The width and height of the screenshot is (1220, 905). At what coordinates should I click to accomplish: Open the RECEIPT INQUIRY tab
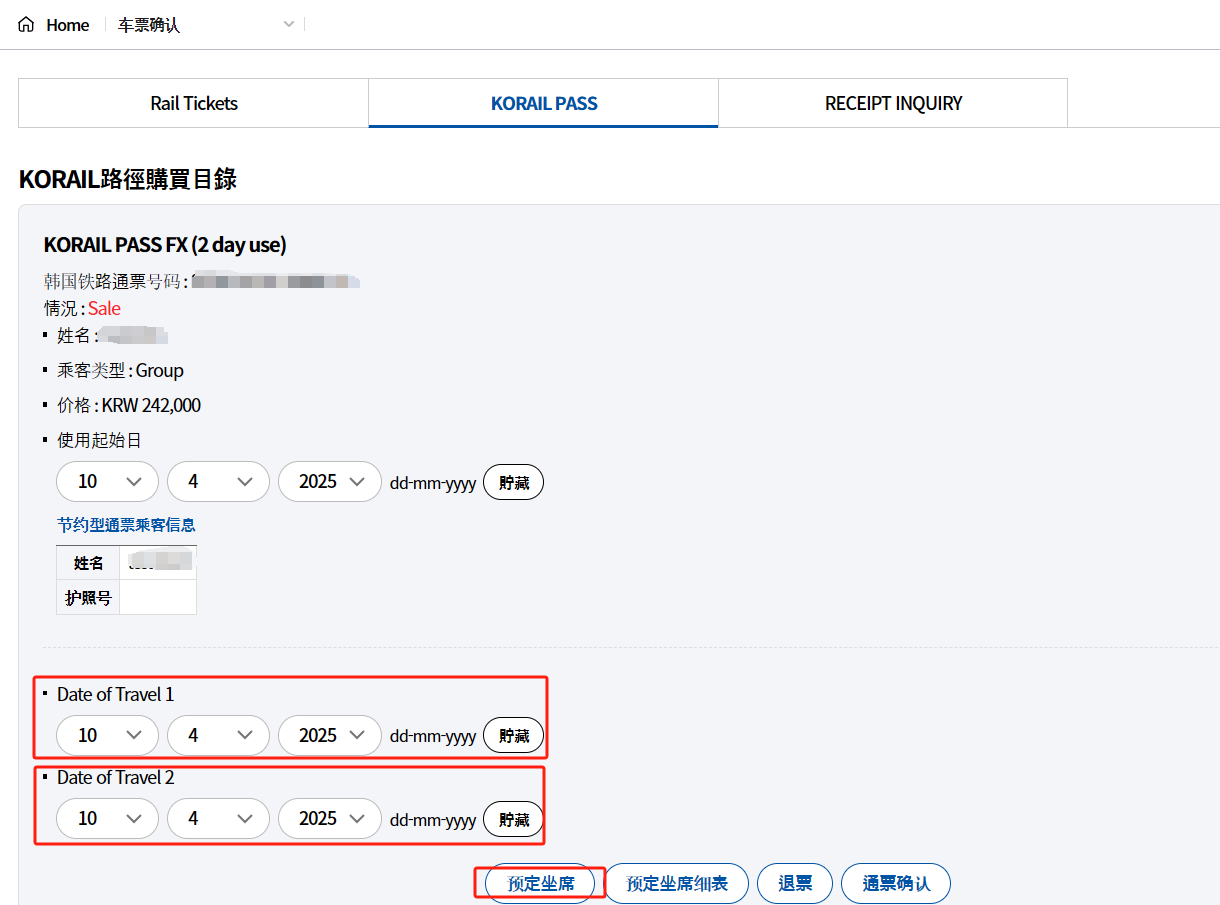tap(893, 103)
